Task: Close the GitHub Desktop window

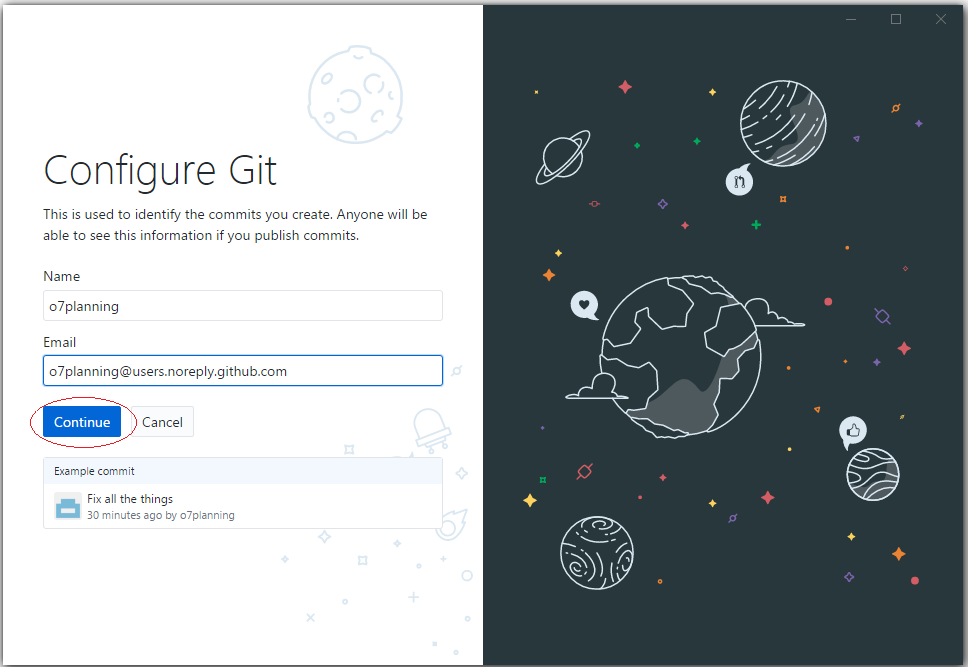Action: pyautogui.click(x=941, y=19)
